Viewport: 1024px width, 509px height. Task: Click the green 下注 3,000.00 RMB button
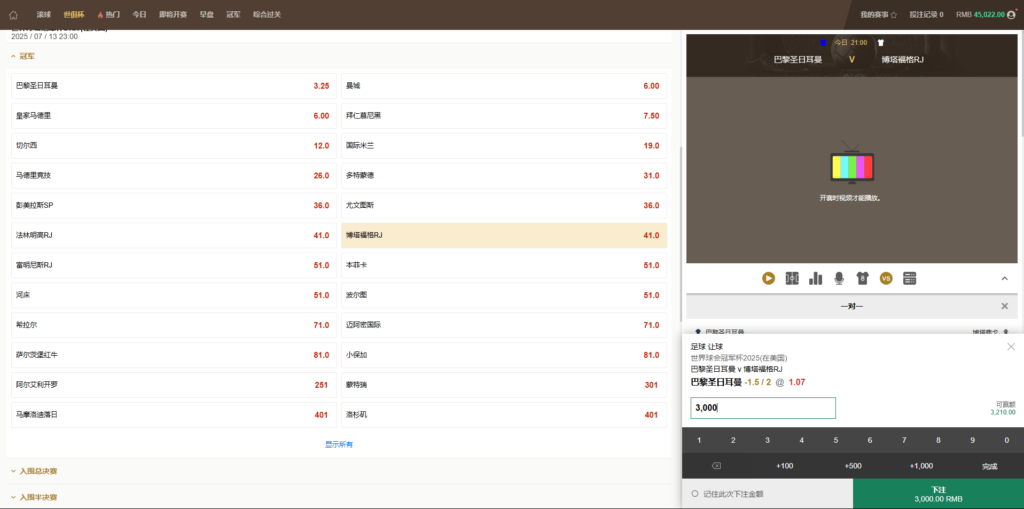click(938, 494)
